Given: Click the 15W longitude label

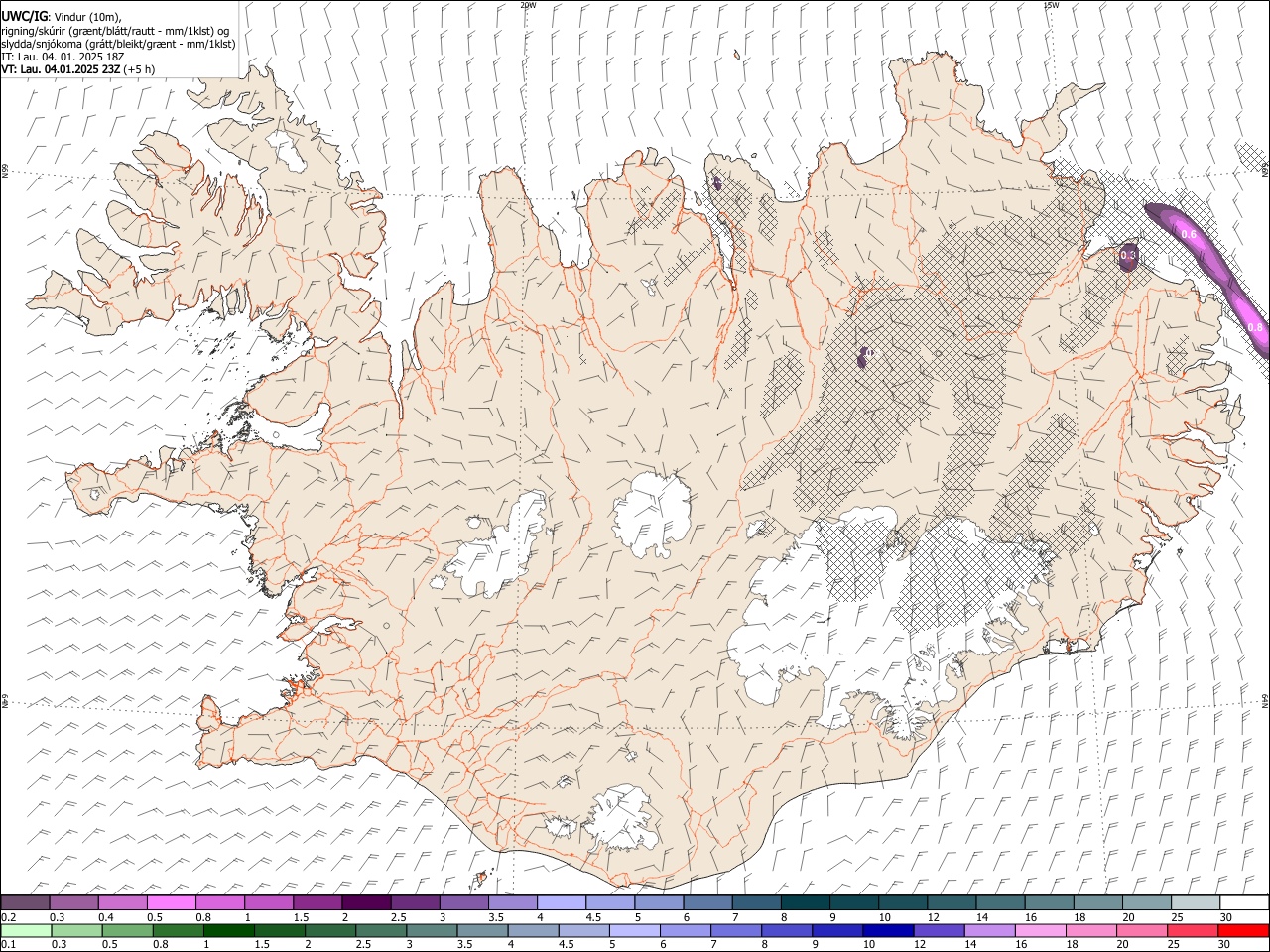Looking at the screenshot, I should click(x=1051, y=5).
